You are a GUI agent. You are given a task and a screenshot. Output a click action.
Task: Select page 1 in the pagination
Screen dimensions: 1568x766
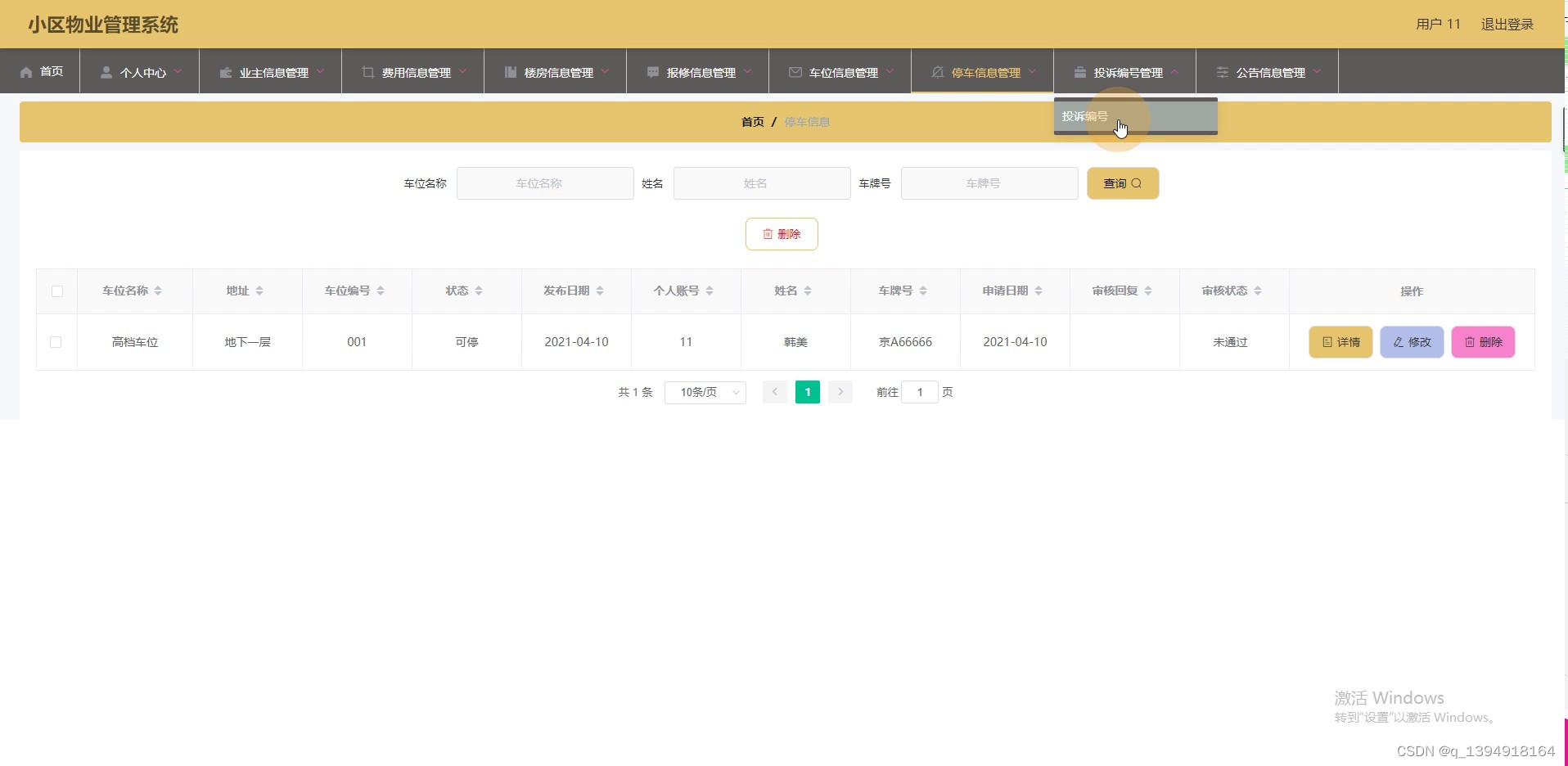pyautogui.click(x=808, y=392)
